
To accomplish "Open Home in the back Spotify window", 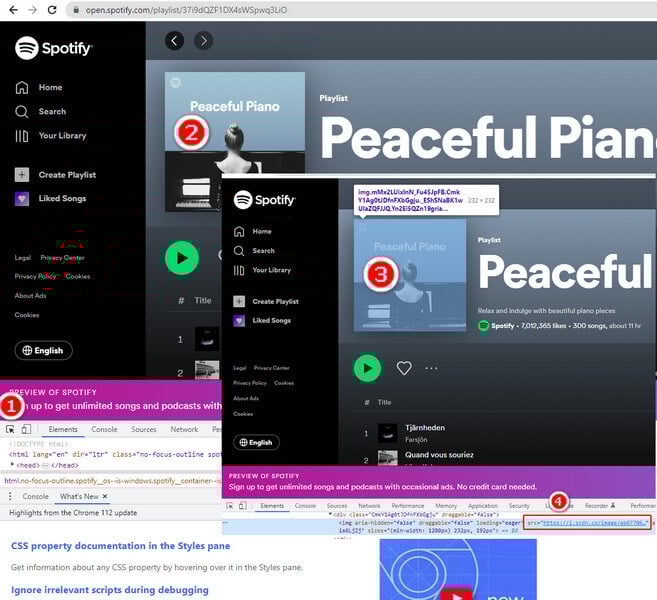I will point(39,87).
